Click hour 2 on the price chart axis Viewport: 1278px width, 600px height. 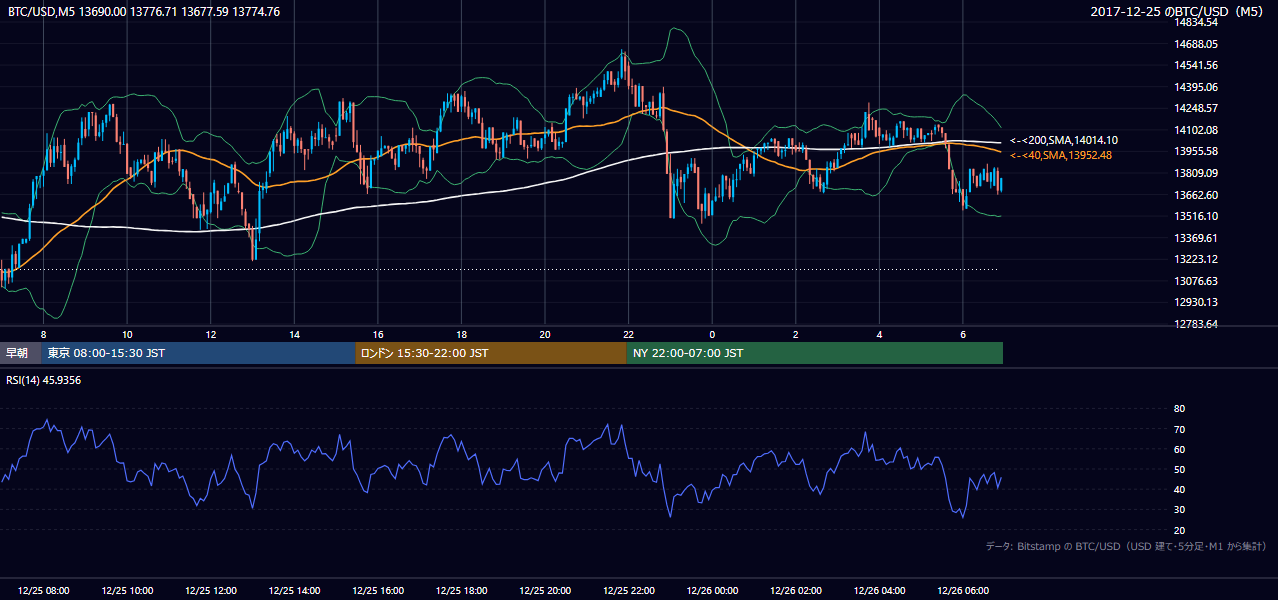(795, 334)
